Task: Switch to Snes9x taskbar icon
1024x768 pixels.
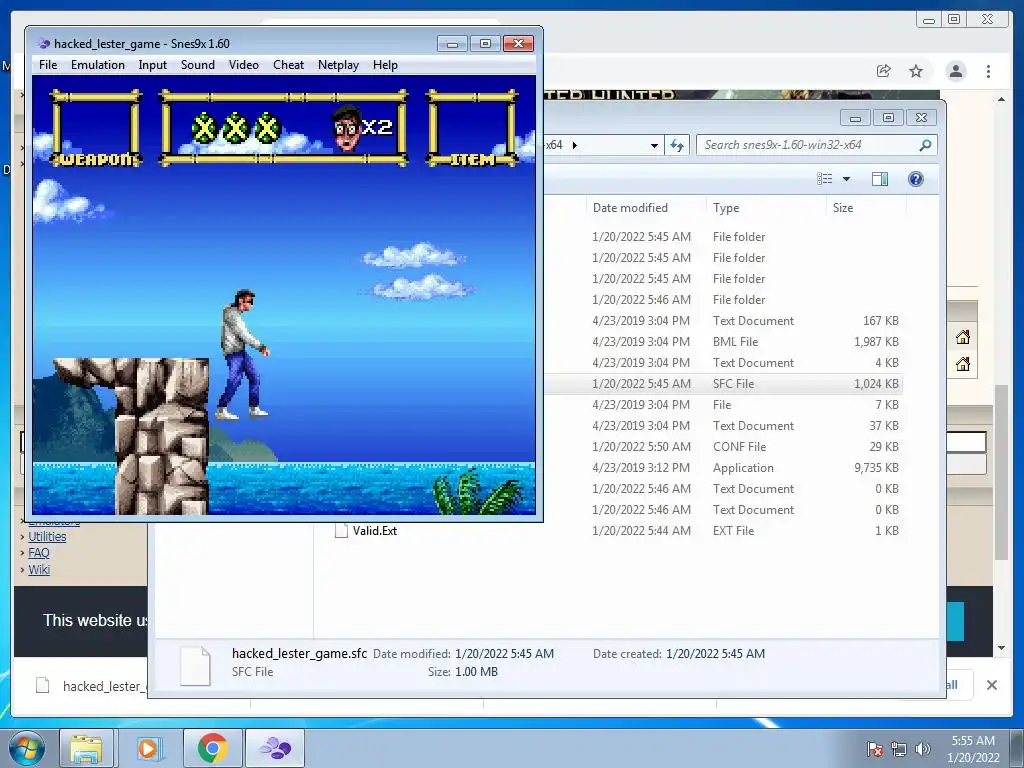Action: pyautogui.click(x=275, y=748)
